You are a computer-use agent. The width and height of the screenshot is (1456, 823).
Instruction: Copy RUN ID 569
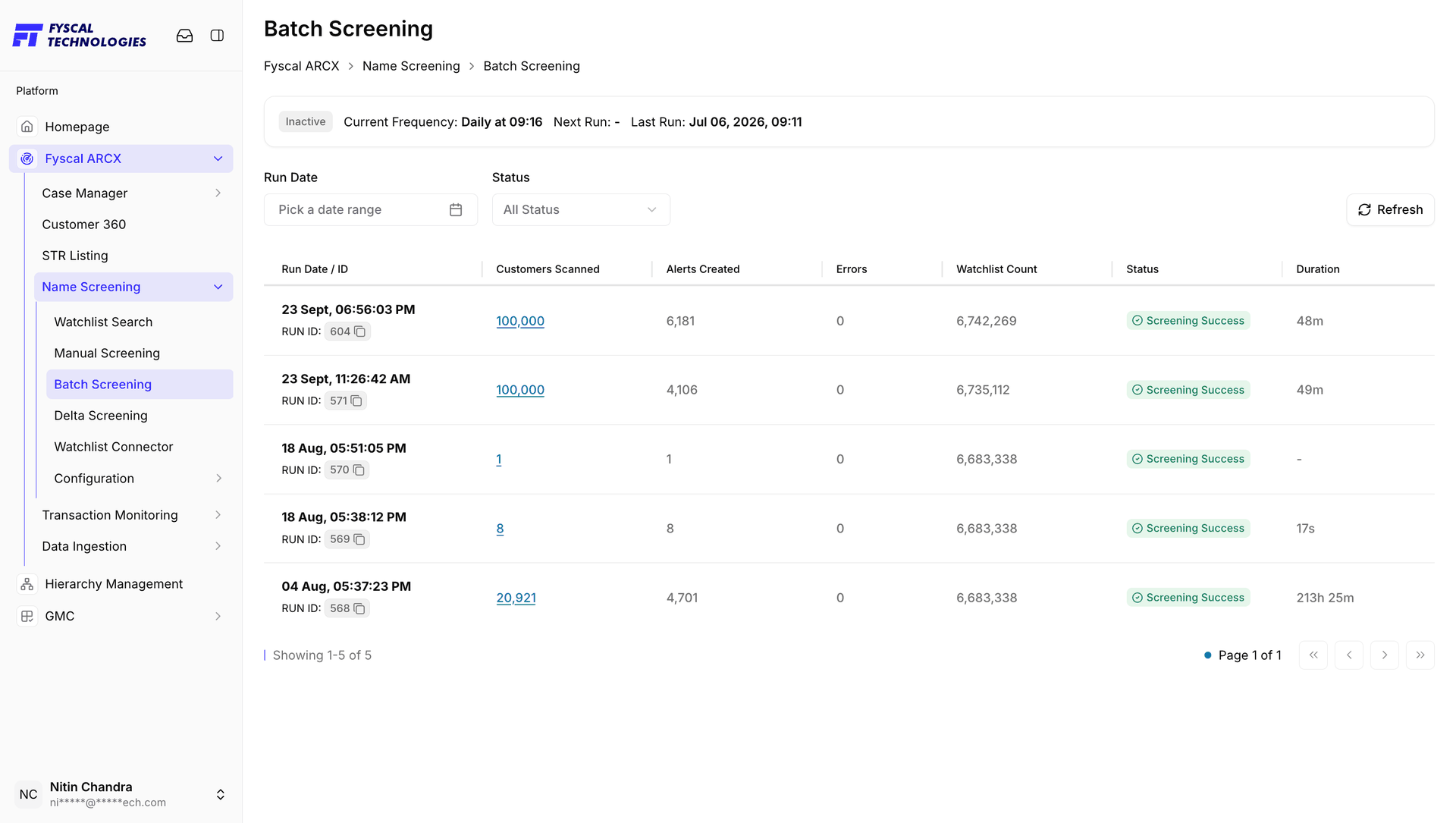tap(359, 539)
